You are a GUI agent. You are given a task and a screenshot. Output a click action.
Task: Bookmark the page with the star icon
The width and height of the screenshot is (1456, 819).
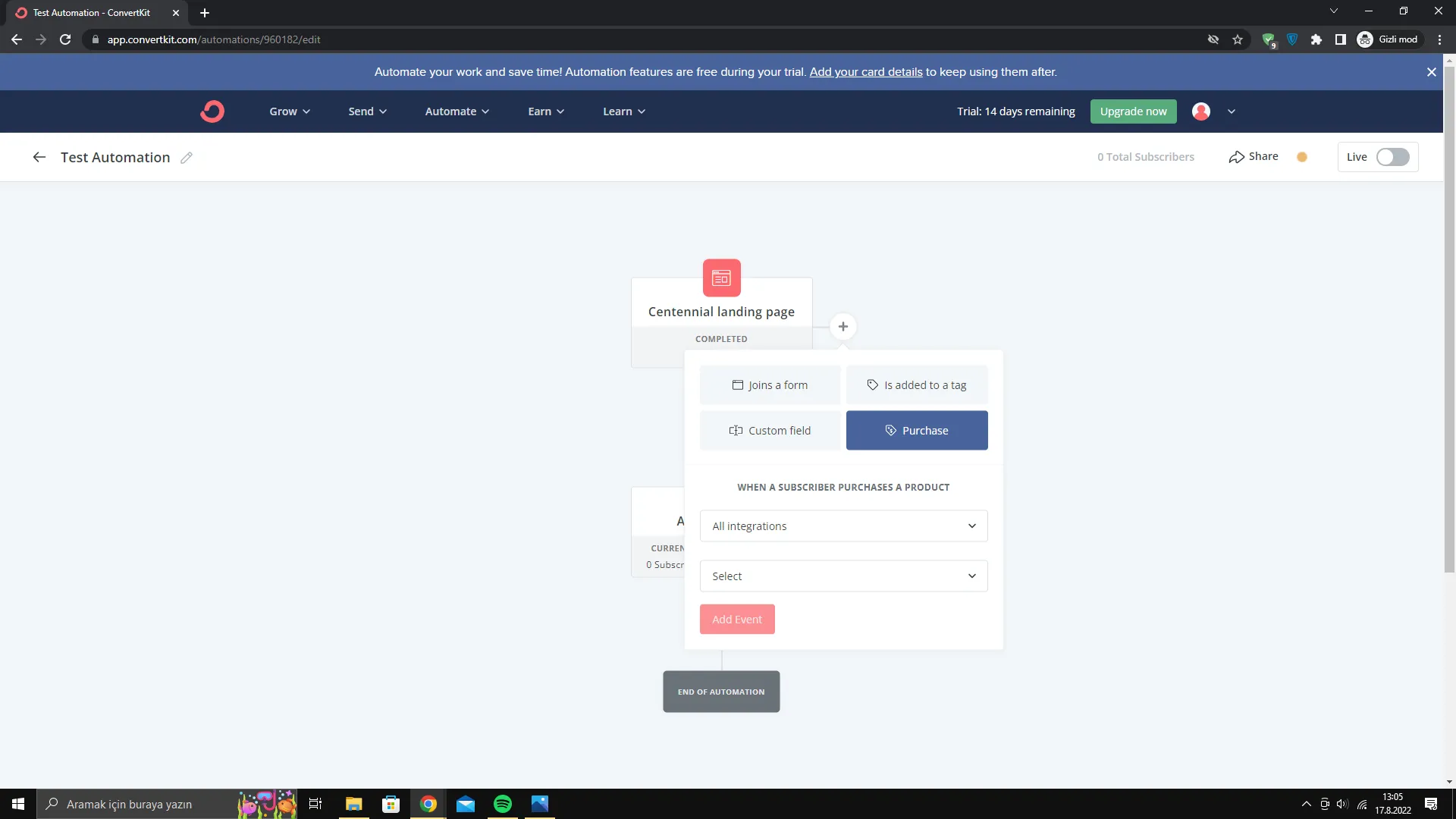pyautogui.click(x=1238, y=39)
